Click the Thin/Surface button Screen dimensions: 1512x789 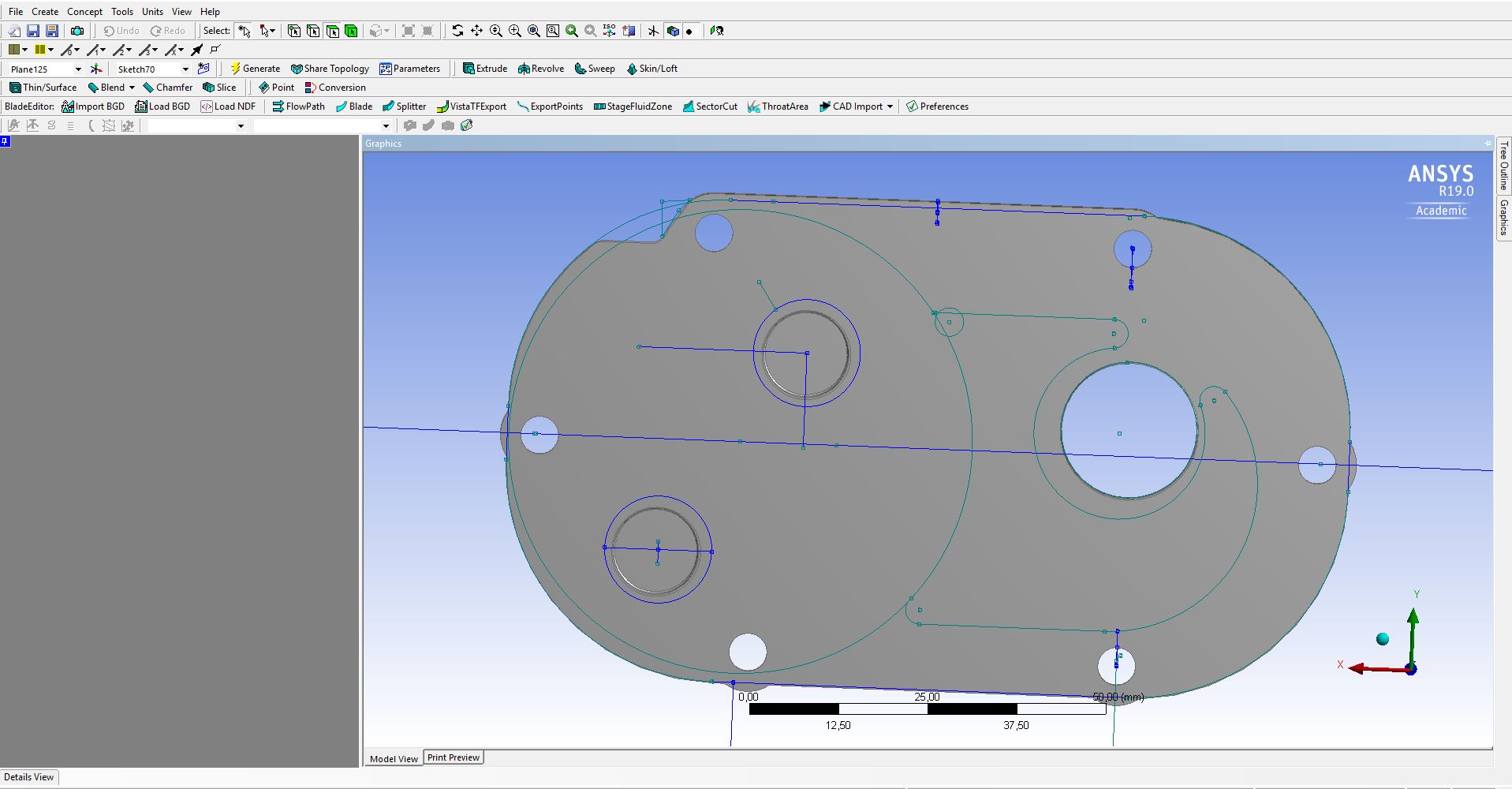pyautogui.click(x=43, y=88)
